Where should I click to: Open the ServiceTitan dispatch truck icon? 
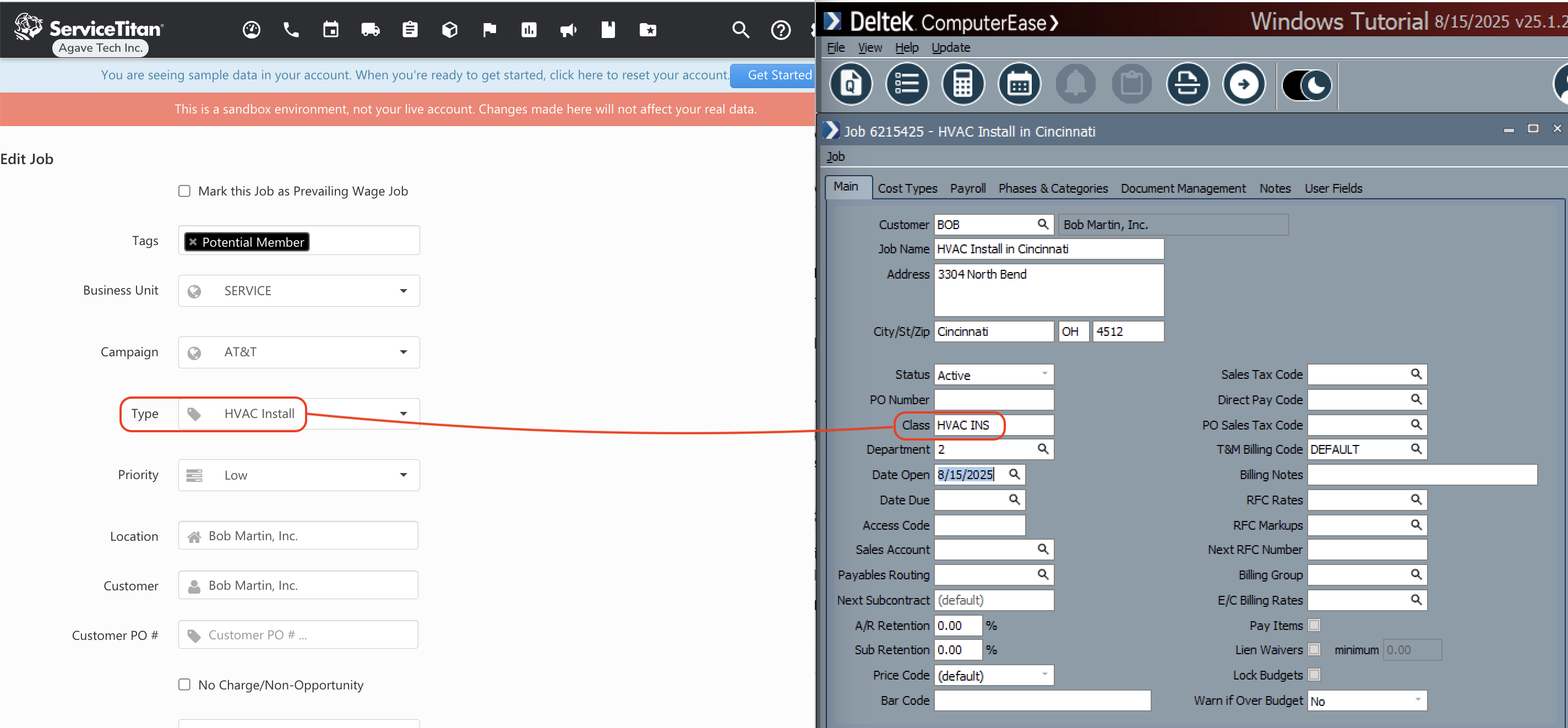tap(370, 29)
